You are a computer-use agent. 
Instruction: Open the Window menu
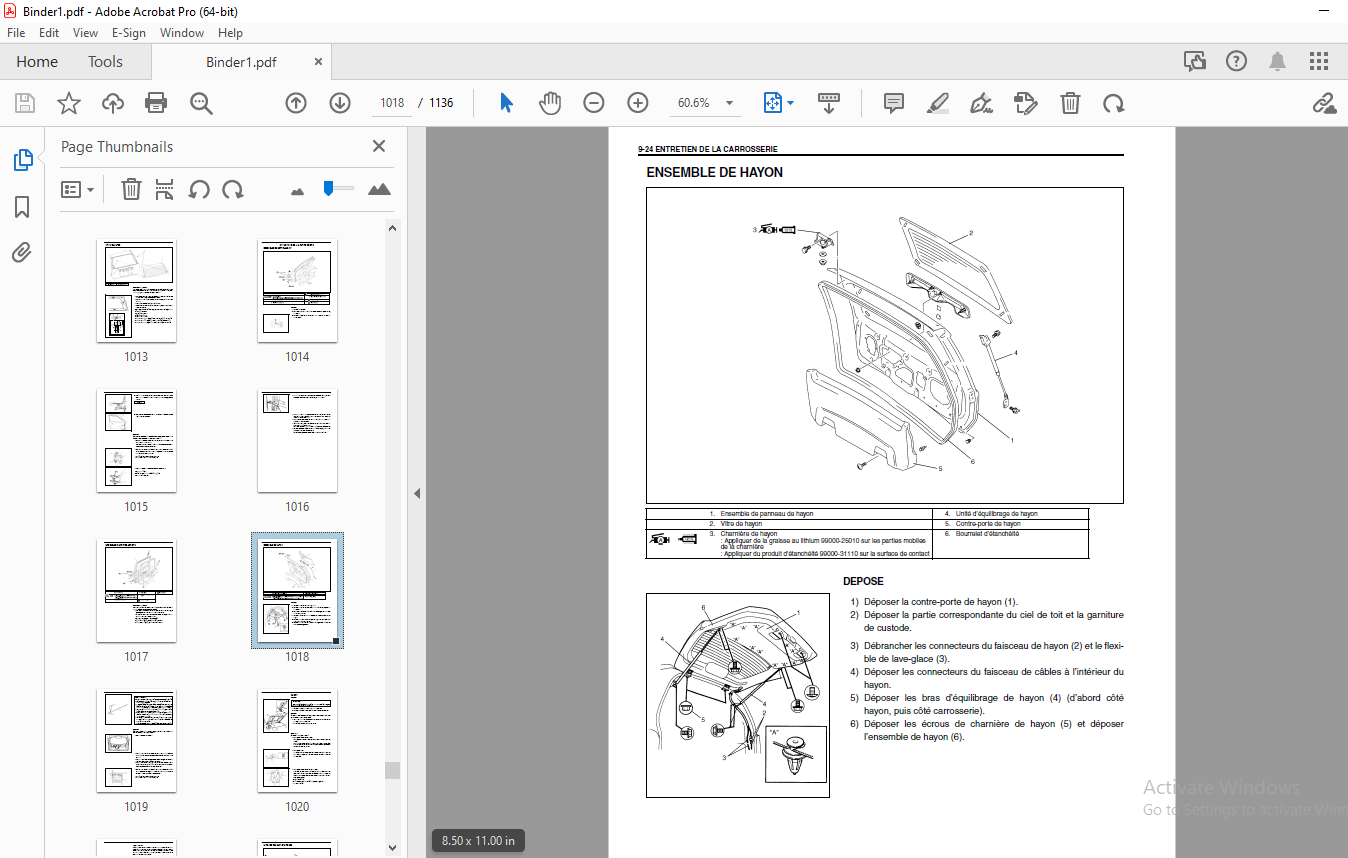(x=182, y=32)
